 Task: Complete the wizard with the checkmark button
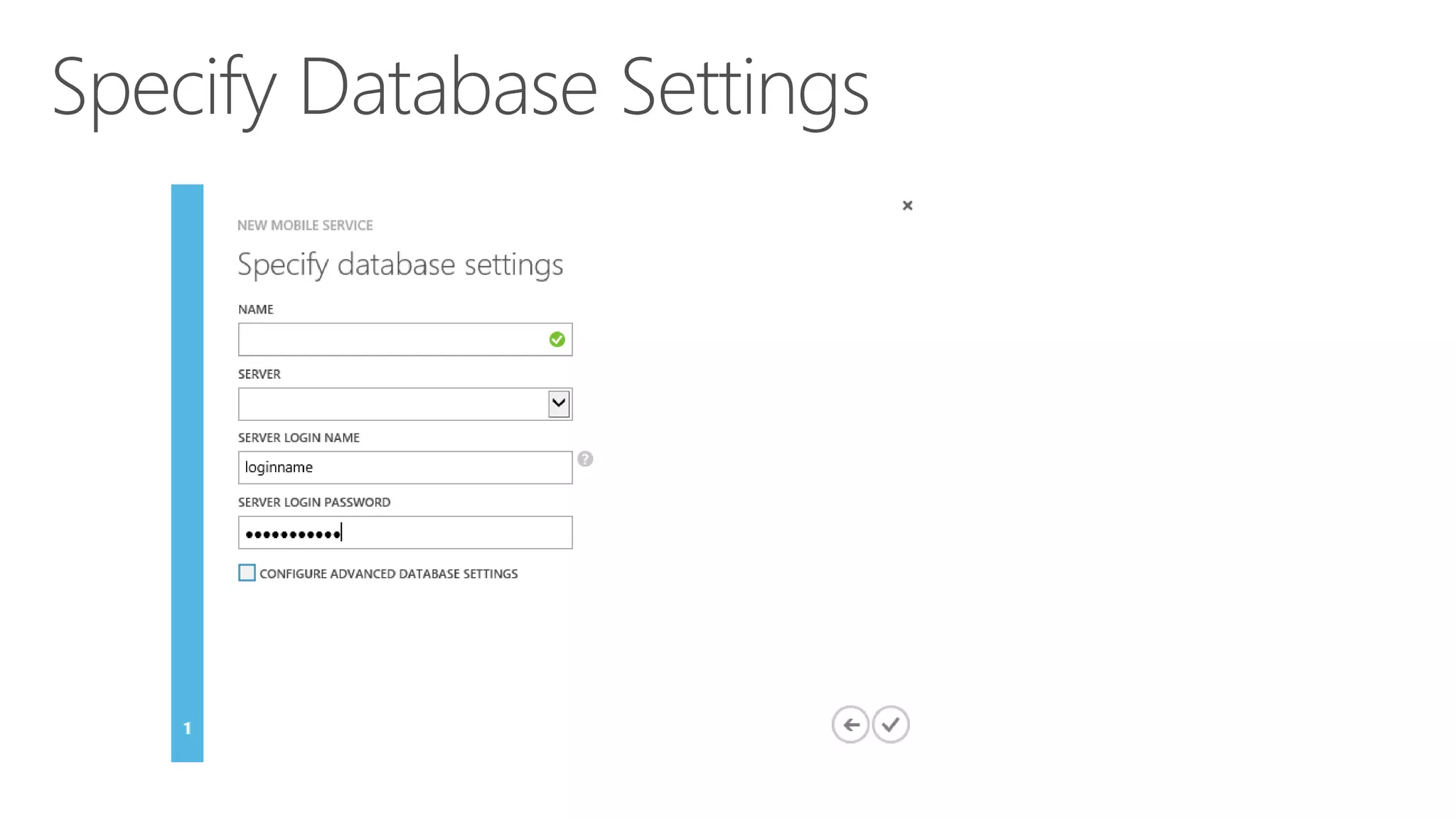(891, 724)
